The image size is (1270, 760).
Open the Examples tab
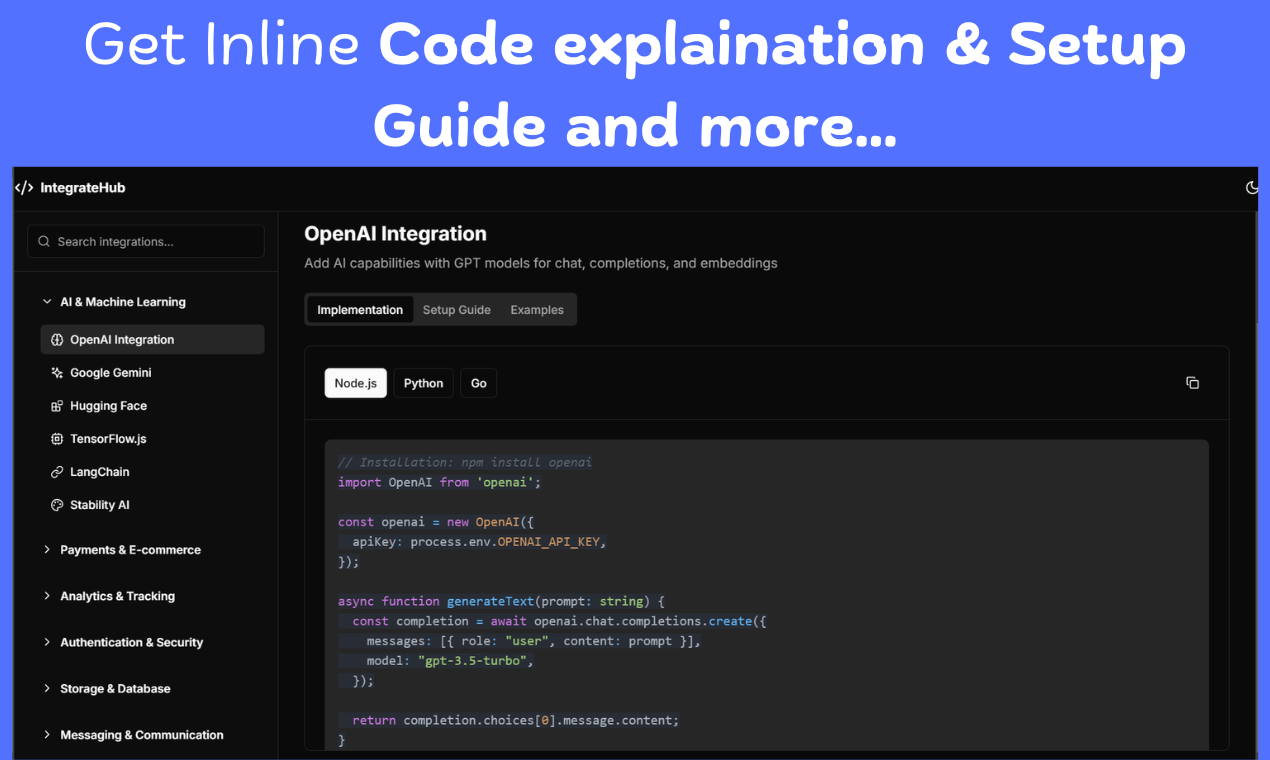537,310
